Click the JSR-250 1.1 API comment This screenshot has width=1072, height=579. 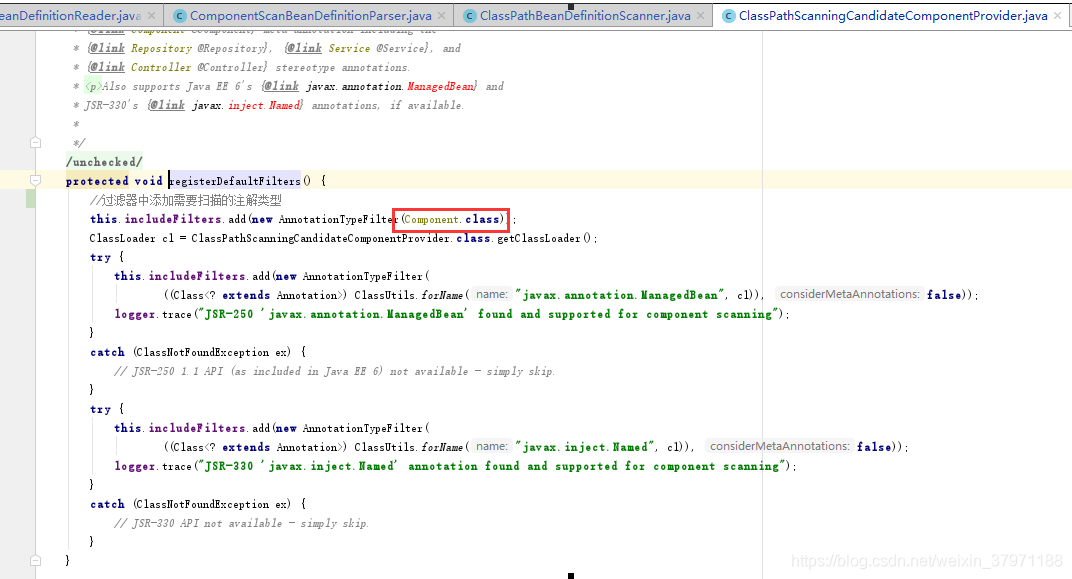point(334,371)
